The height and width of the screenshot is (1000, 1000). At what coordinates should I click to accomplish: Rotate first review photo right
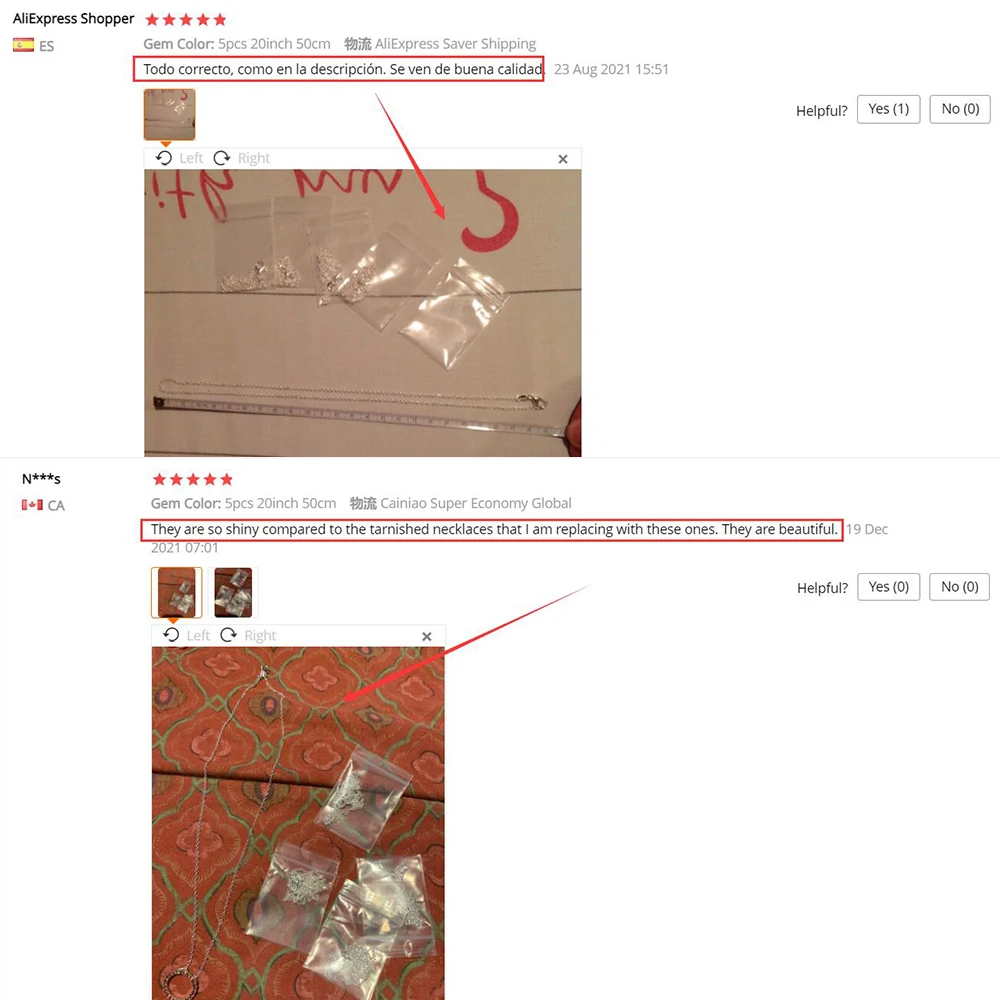(x=241, y=158)
